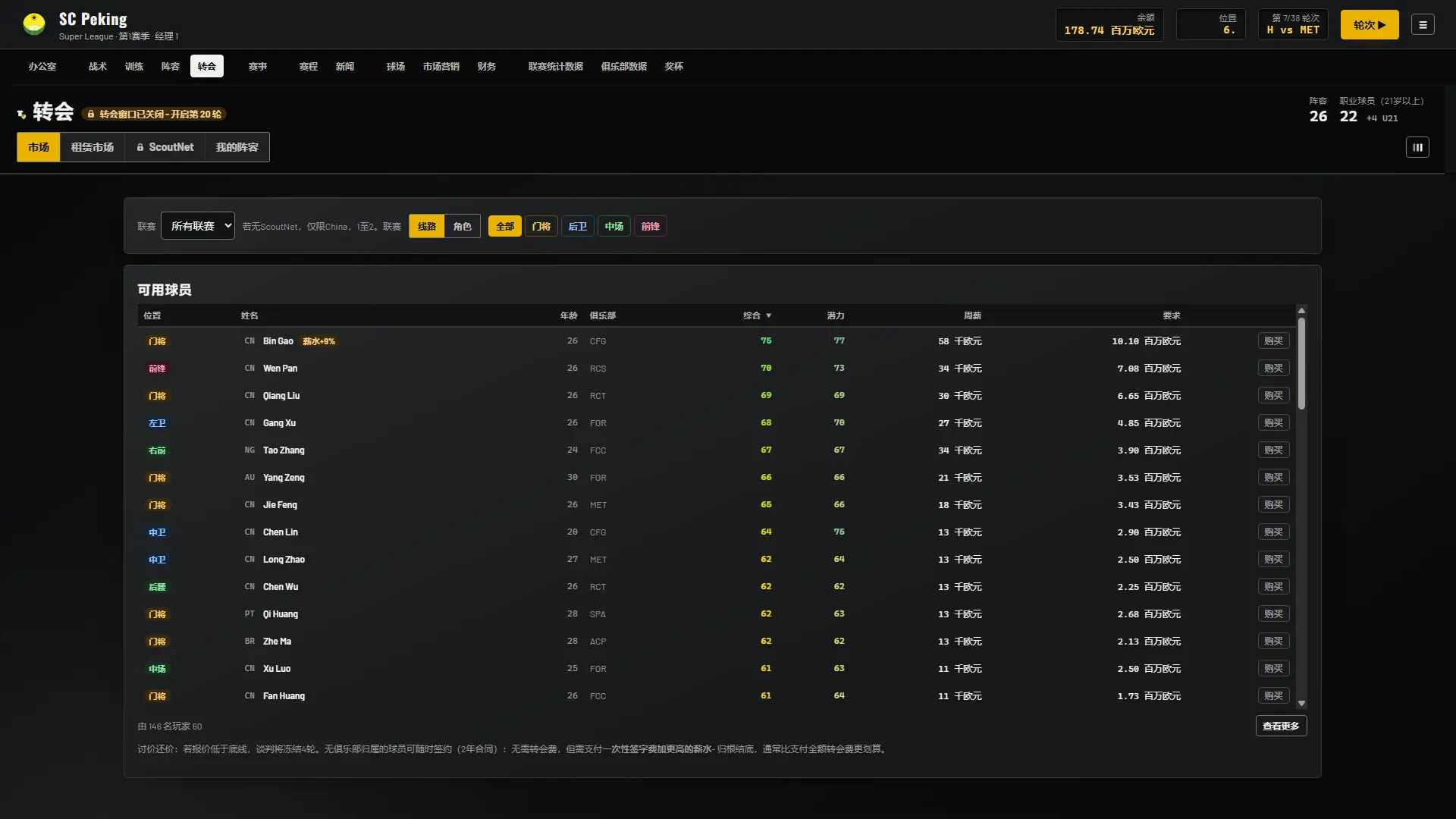Toggle the 角色 filter mode
1456x819 pixels.
point(462,226)
